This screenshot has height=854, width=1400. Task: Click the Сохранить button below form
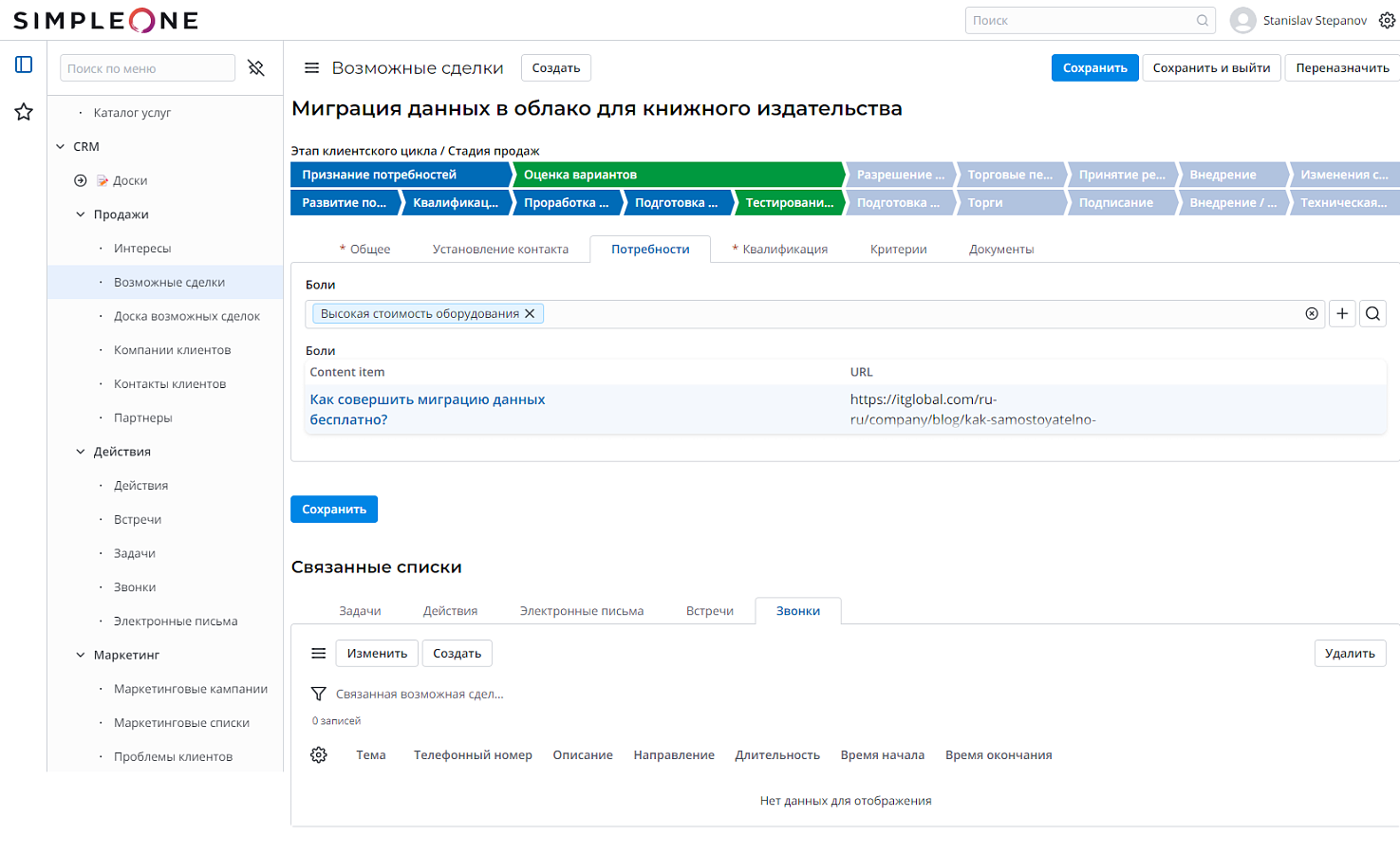click(334, 509)
